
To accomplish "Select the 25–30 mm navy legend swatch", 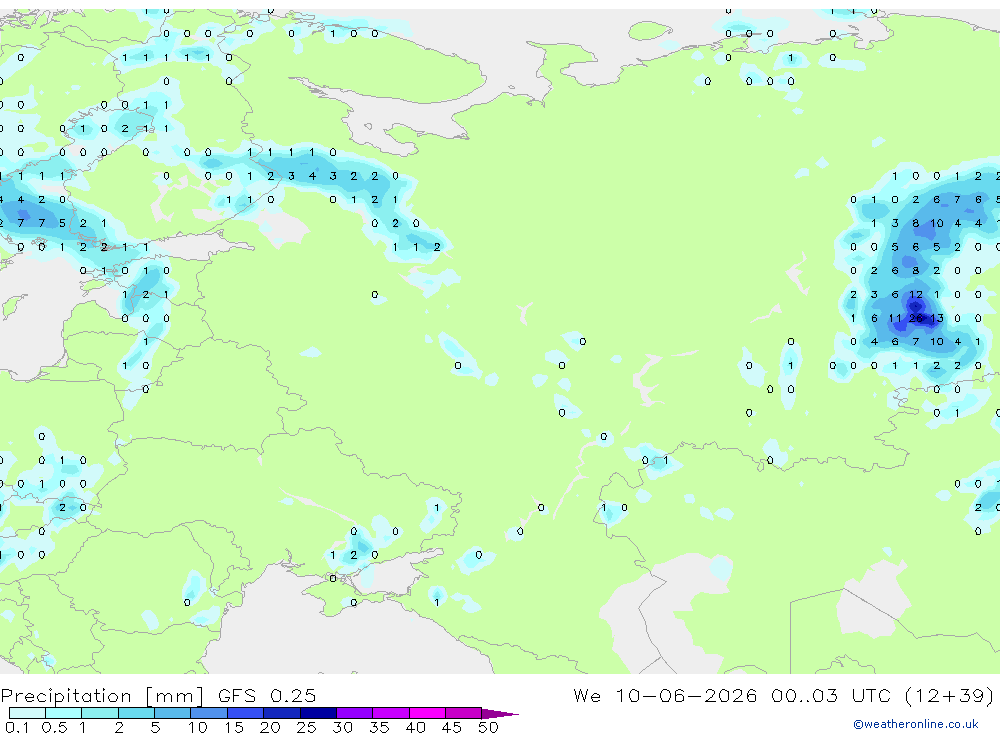I will coord(318,713).
